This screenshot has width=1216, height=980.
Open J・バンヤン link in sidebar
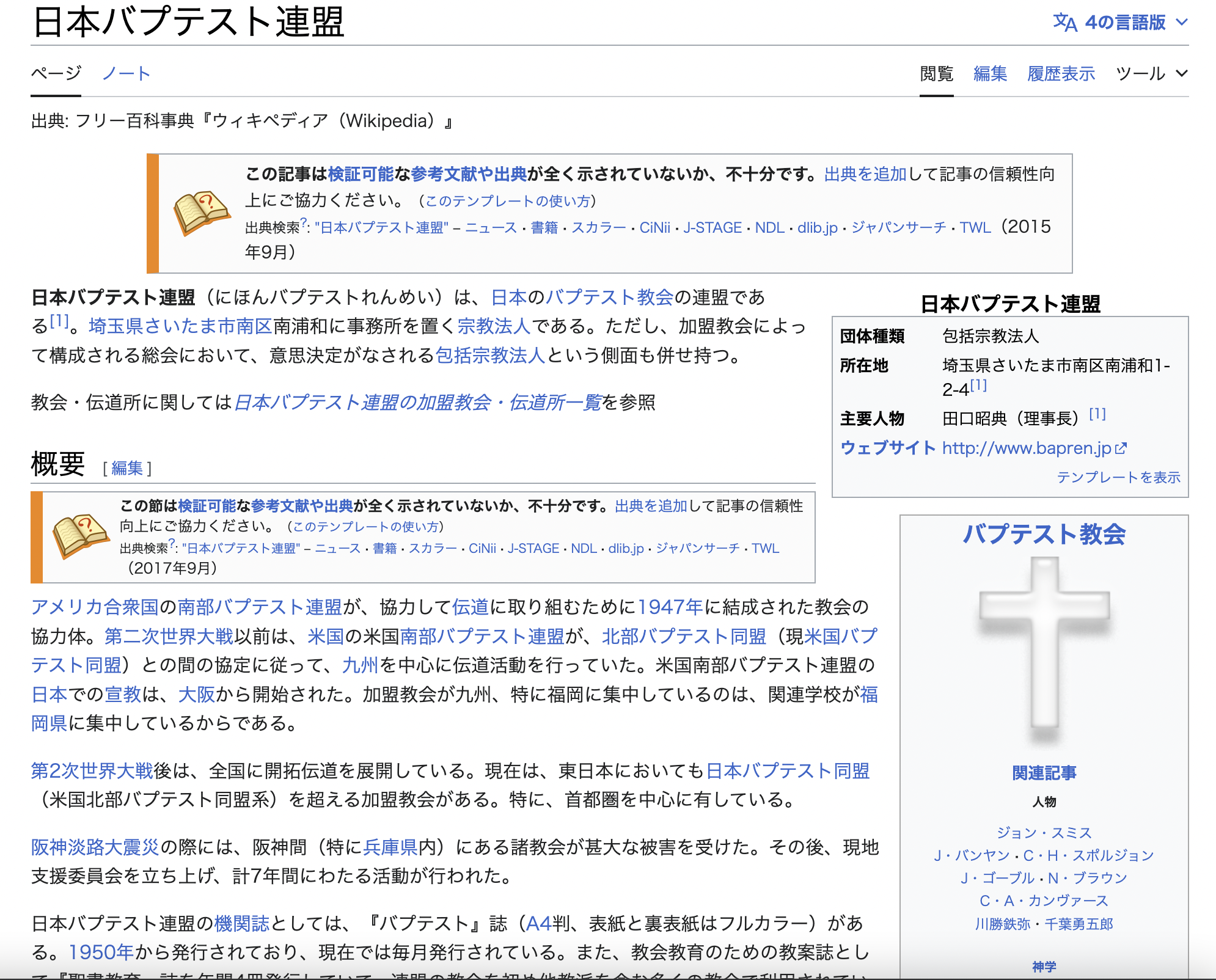coord(972,855)
